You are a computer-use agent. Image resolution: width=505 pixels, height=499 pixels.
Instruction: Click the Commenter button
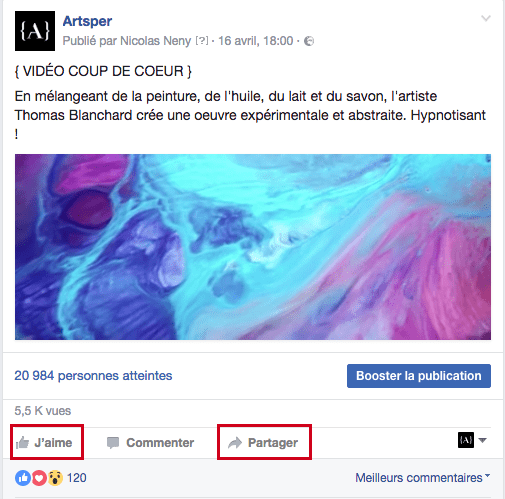(x=150, y=443)
